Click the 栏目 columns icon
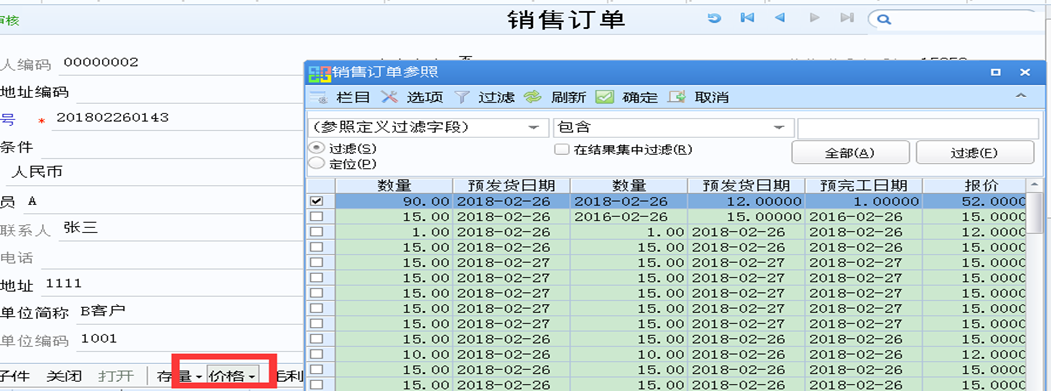The image size is (1051, 391). pos(318,97)
